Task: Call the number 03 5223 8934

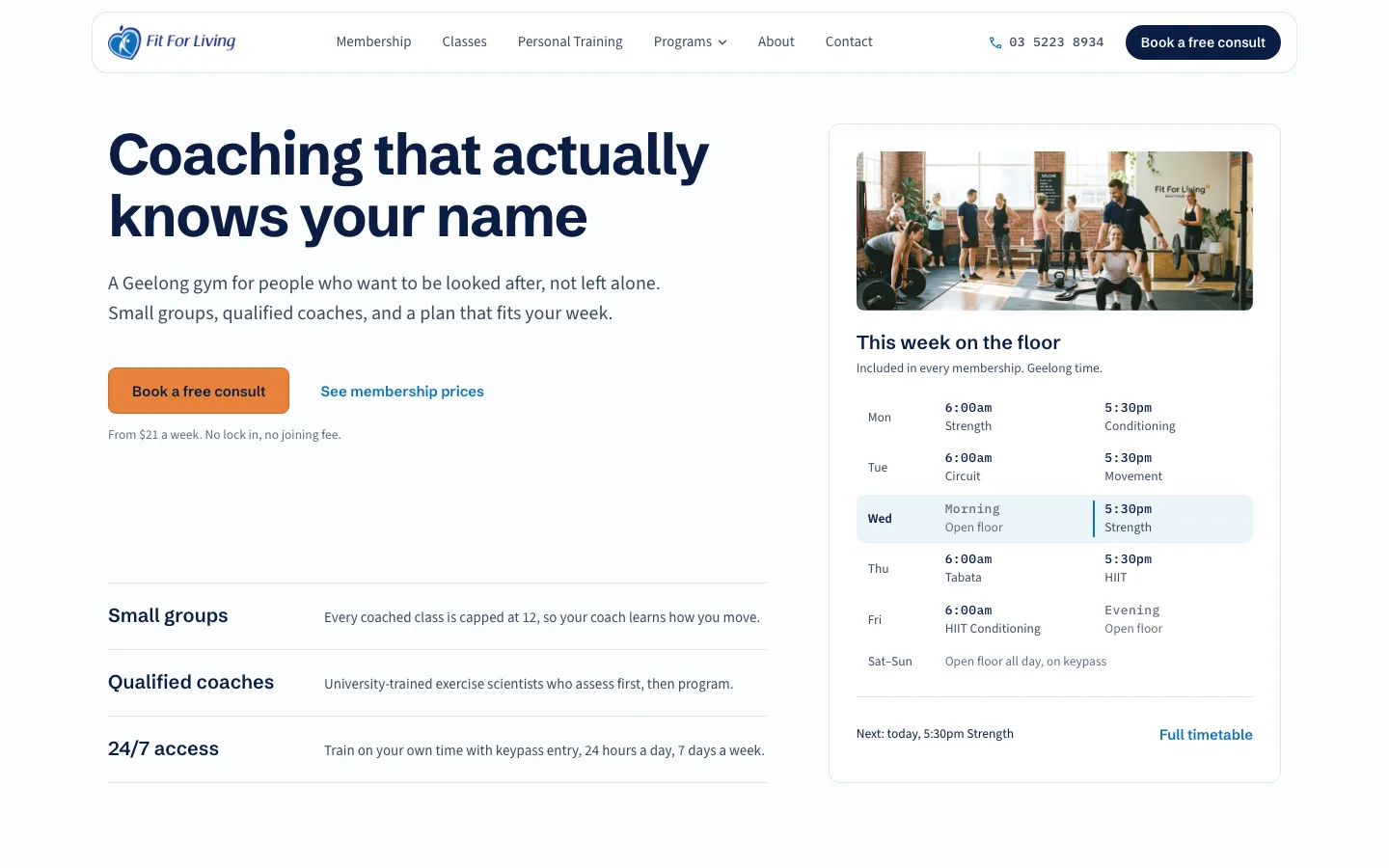Action: click(x=1056, y=42)
